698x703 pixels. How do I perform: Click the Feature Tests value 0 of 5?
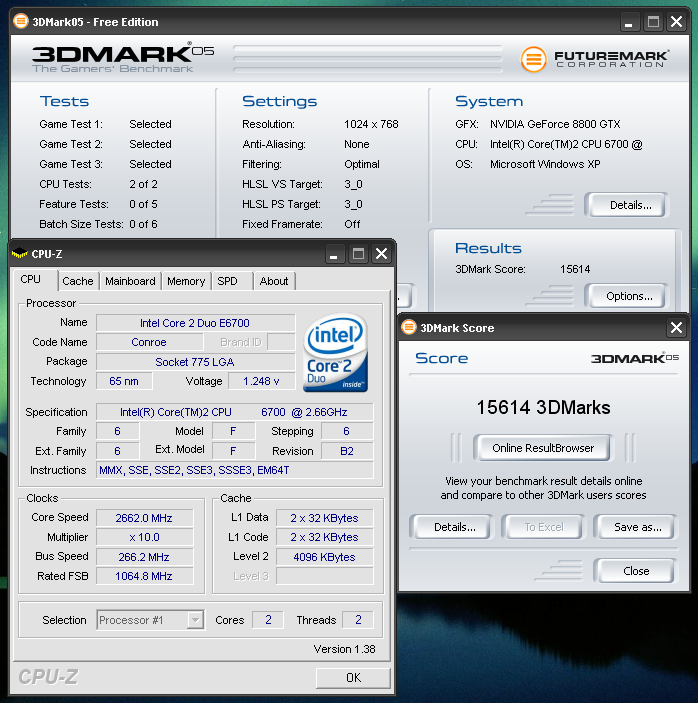coord(143,204)
